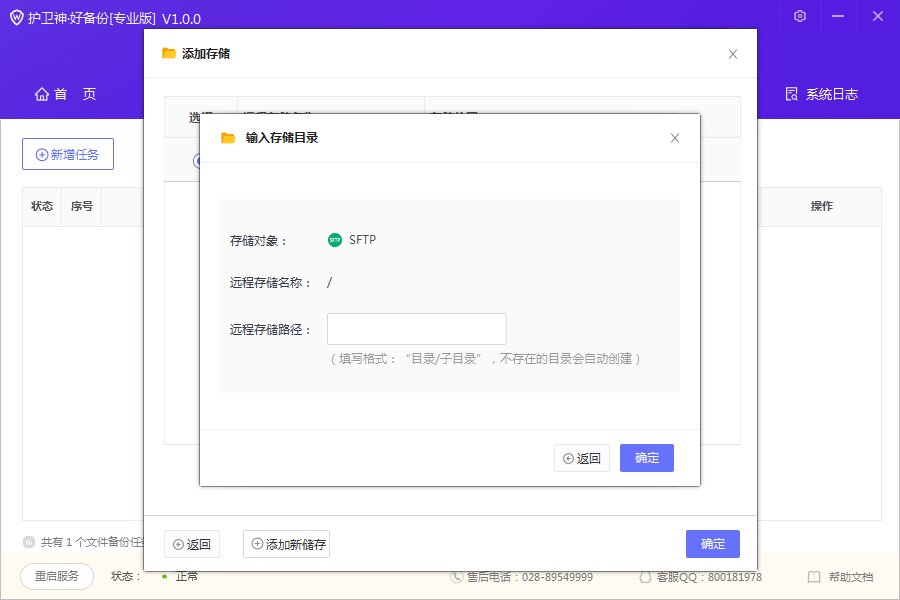Image resolution: width=900 pixels, height=600 pixels.
Task: Click 返回 in 添加存储 dialog
Action: pos(192,544)
